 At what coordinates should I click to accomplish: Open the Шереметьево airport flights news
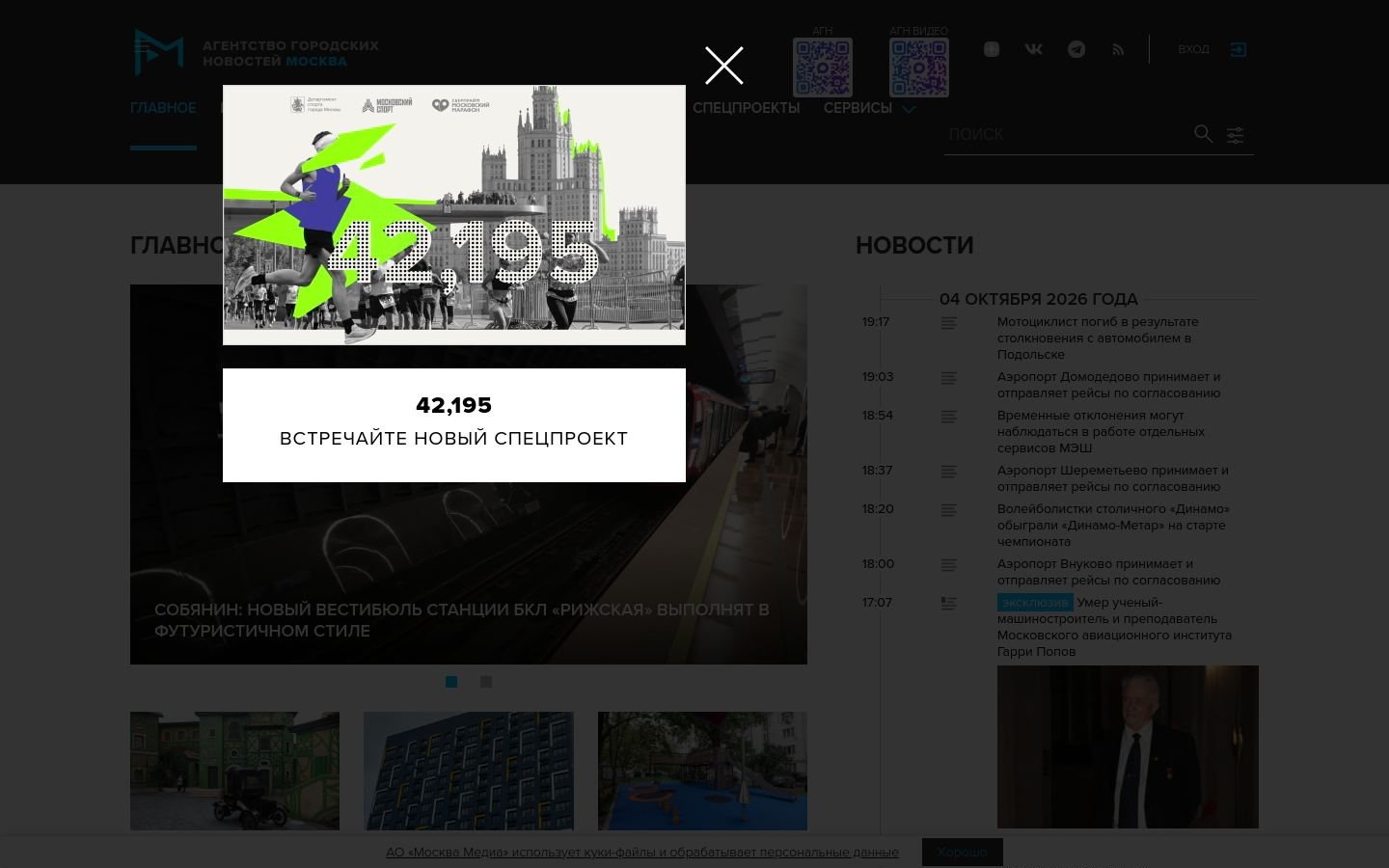pos(1113,478)
